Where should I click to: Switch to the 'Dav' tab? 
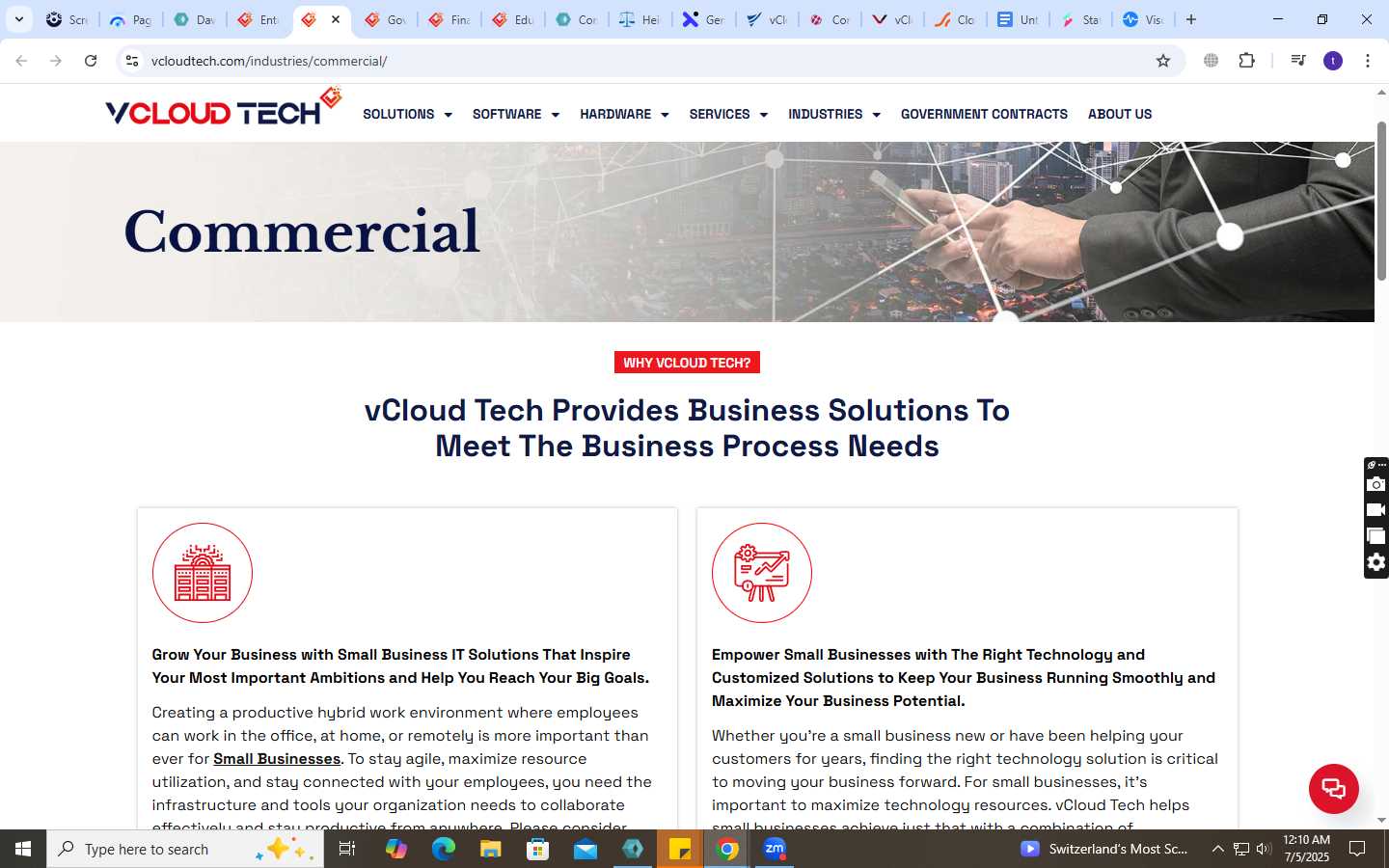[194, 19]
